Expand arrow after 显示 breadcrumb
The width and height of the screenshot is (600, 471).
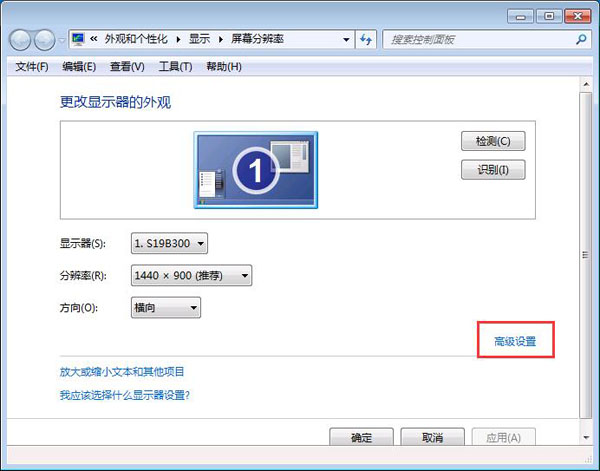click(221, 39)
